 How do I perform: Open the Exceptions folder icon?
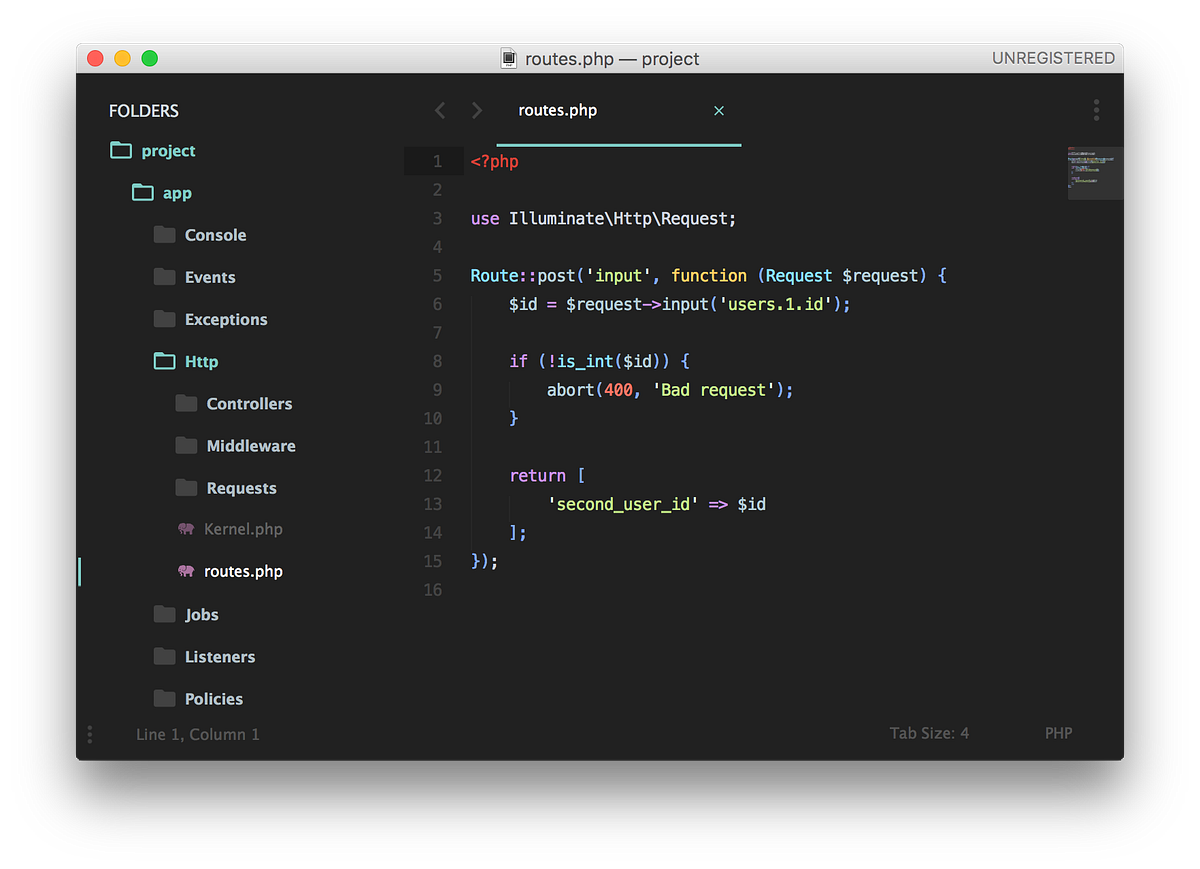tap(165, 319)
